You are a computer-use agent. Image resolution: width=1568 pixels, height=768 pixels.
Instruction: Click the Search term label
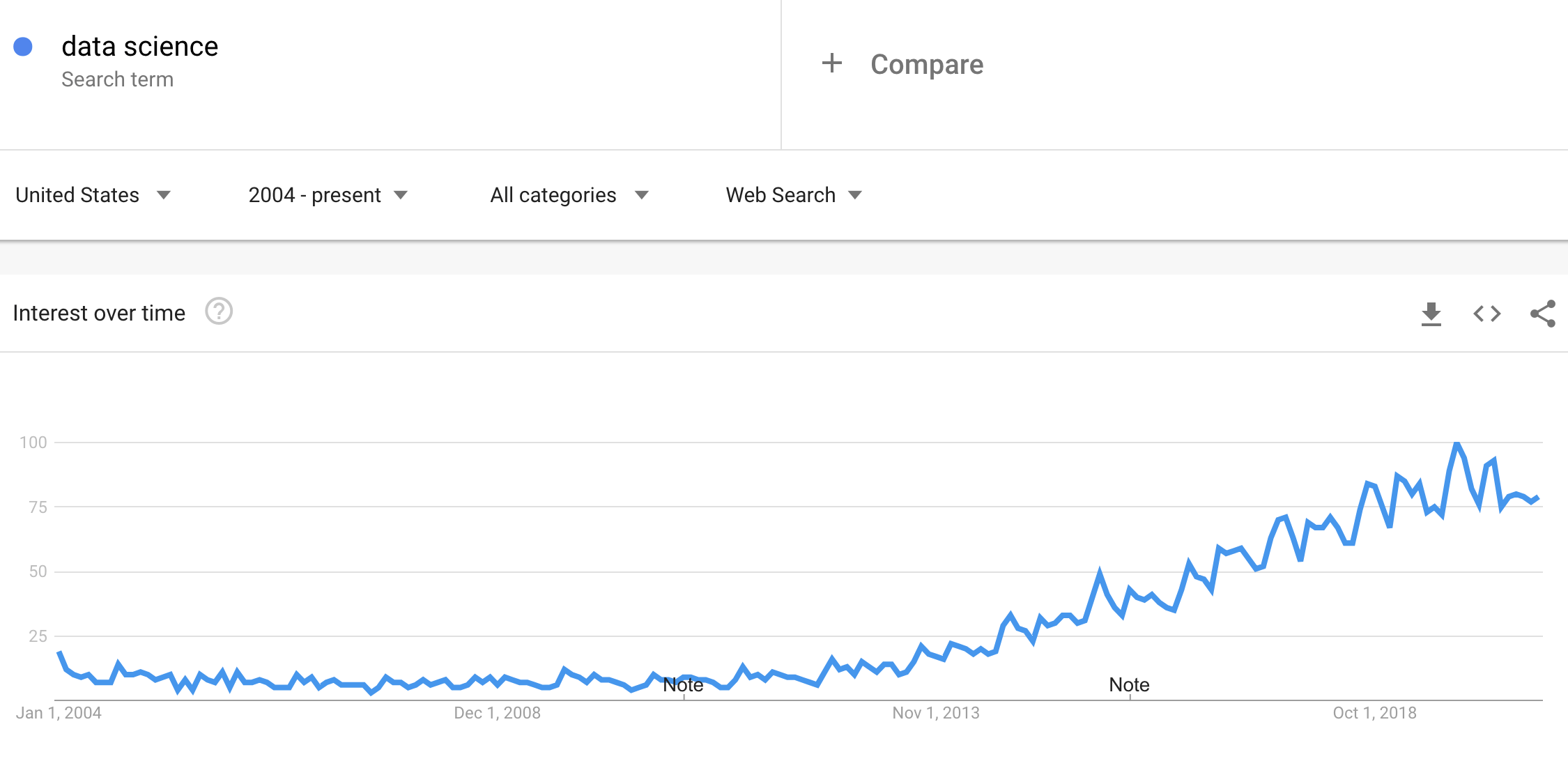[x=118, y=79]
